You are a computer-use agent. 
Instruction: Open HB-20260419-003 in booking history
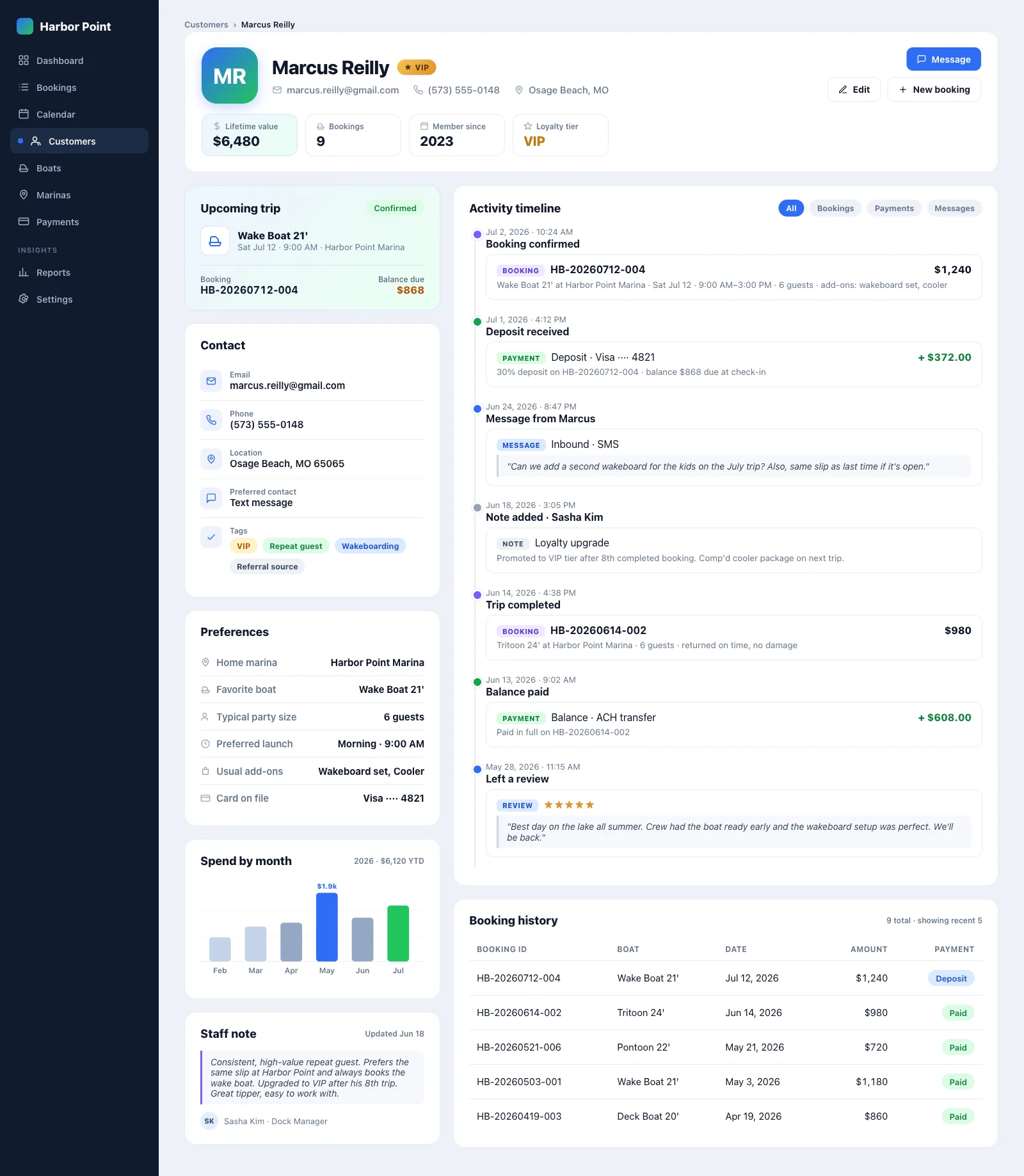(519, 1116)
